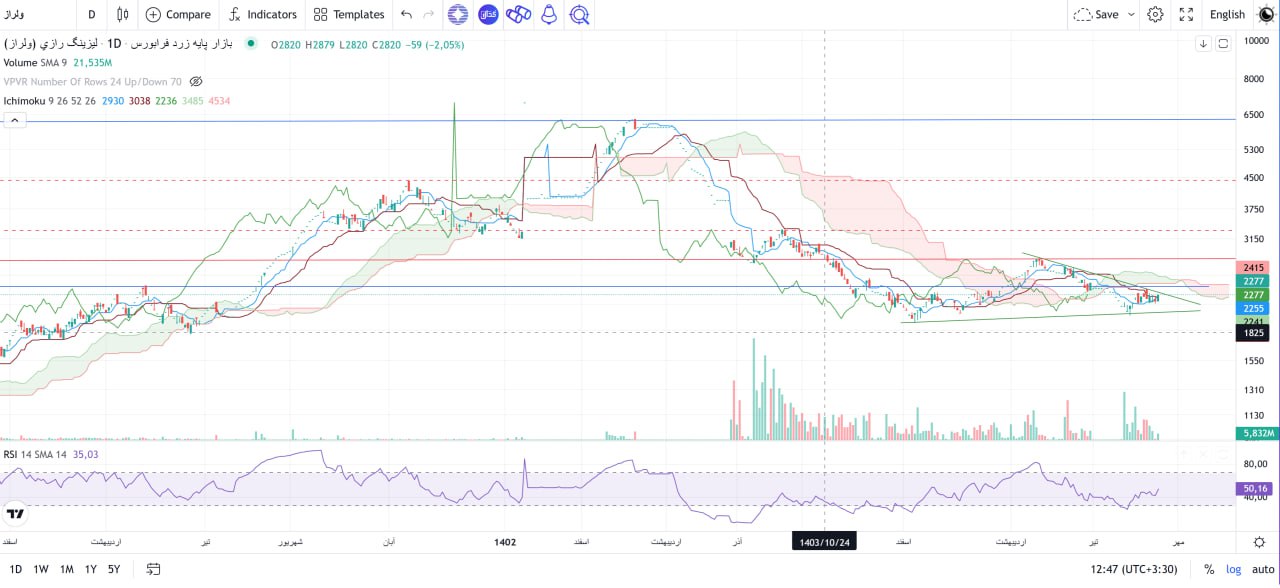Open the Templates menu

348,14
